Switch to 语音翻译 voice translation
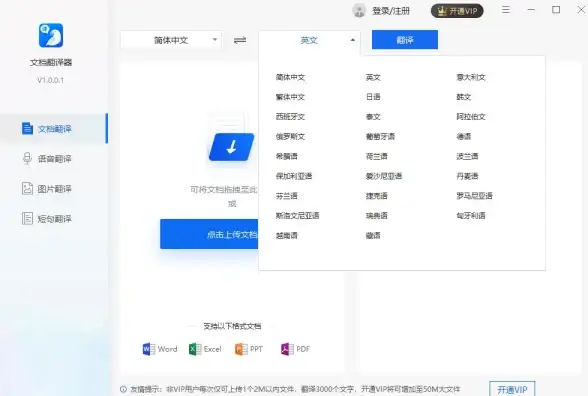588x396 pixels. (x=54, y=159)
